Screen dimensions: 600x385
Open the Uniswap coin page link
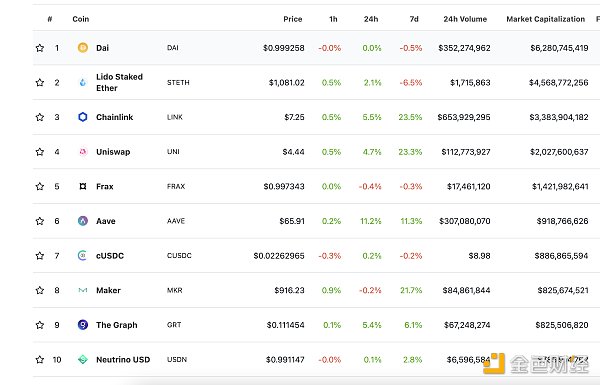[x=113, y=152]
